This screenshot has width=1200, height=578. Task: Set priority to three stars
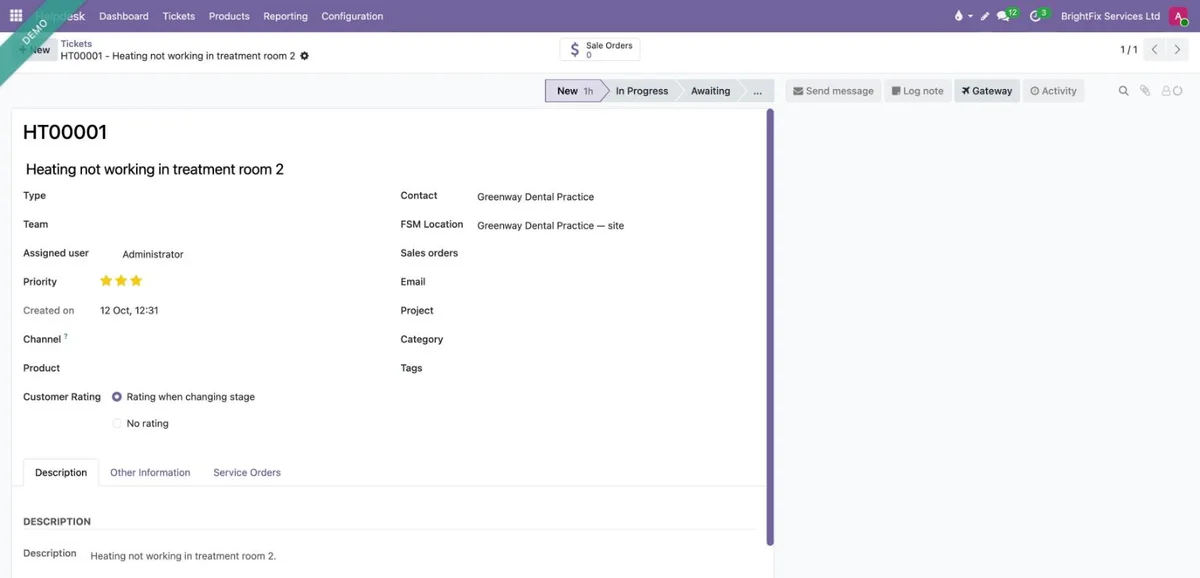coord(136,281)
